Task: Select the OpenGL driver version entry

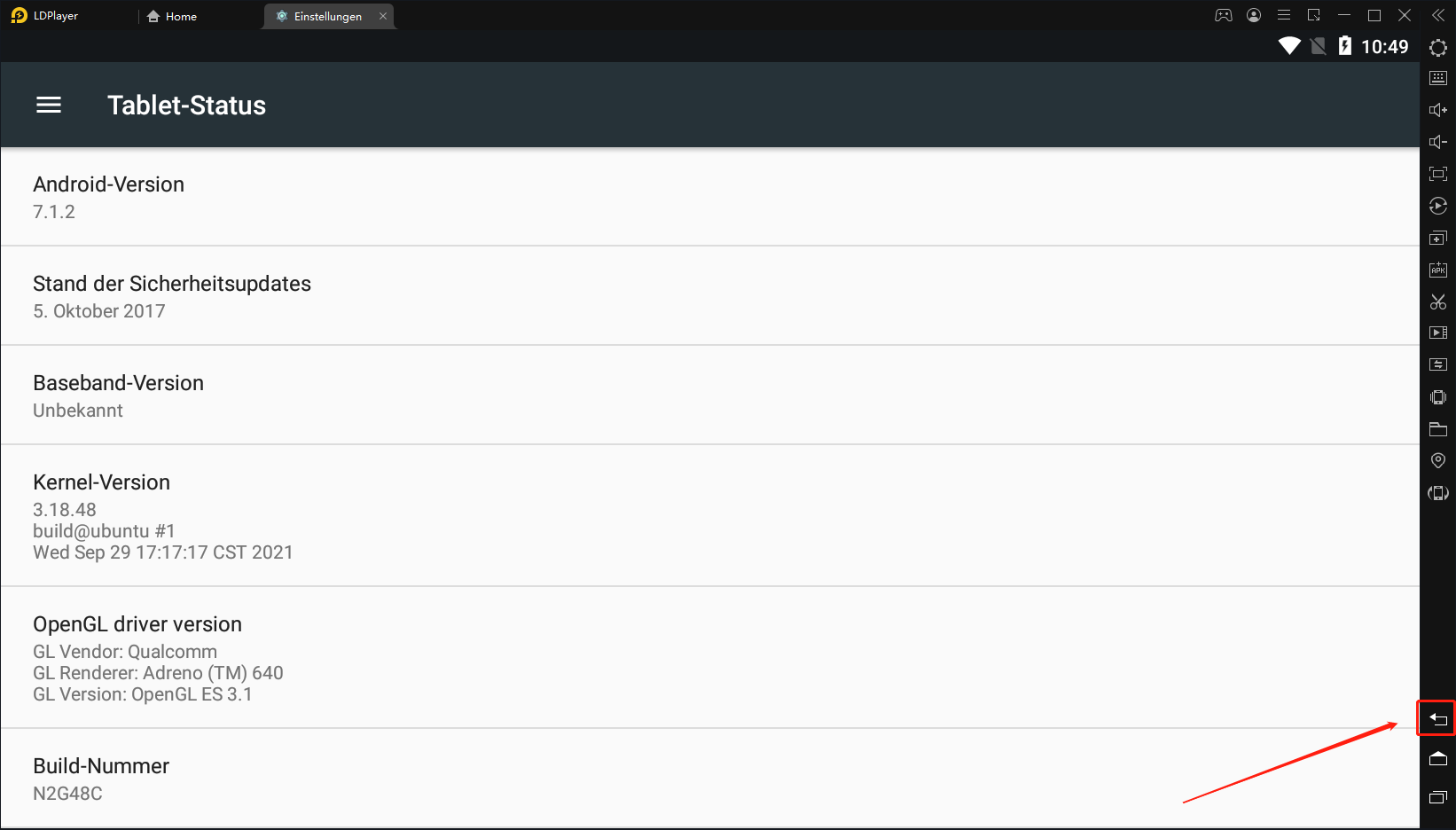Action: tap(710, 658)
